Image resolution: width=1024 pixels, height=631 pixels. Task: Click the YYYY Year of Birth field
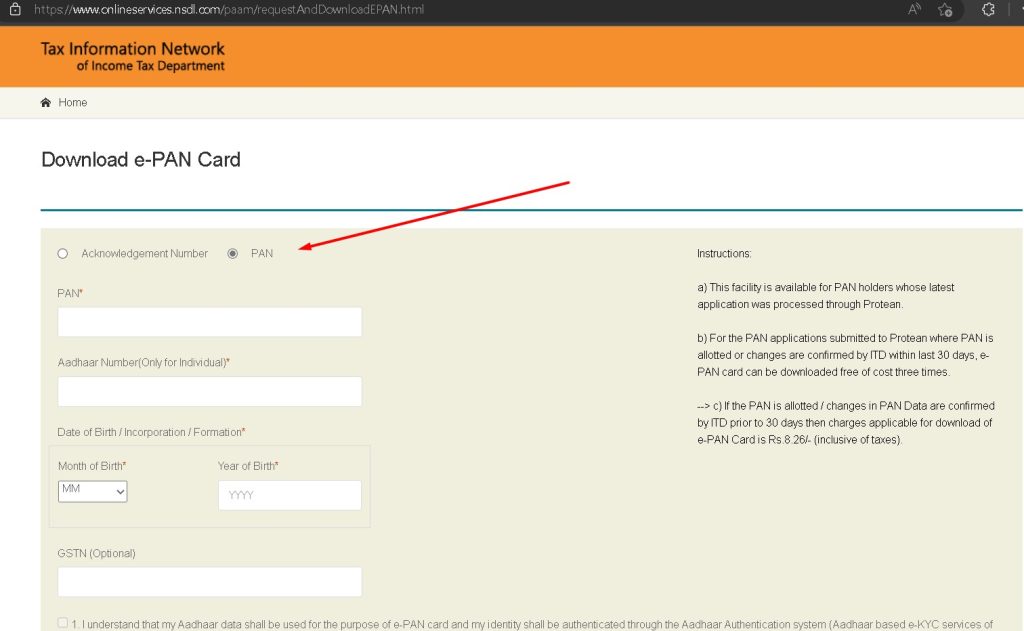pos(289,494)
